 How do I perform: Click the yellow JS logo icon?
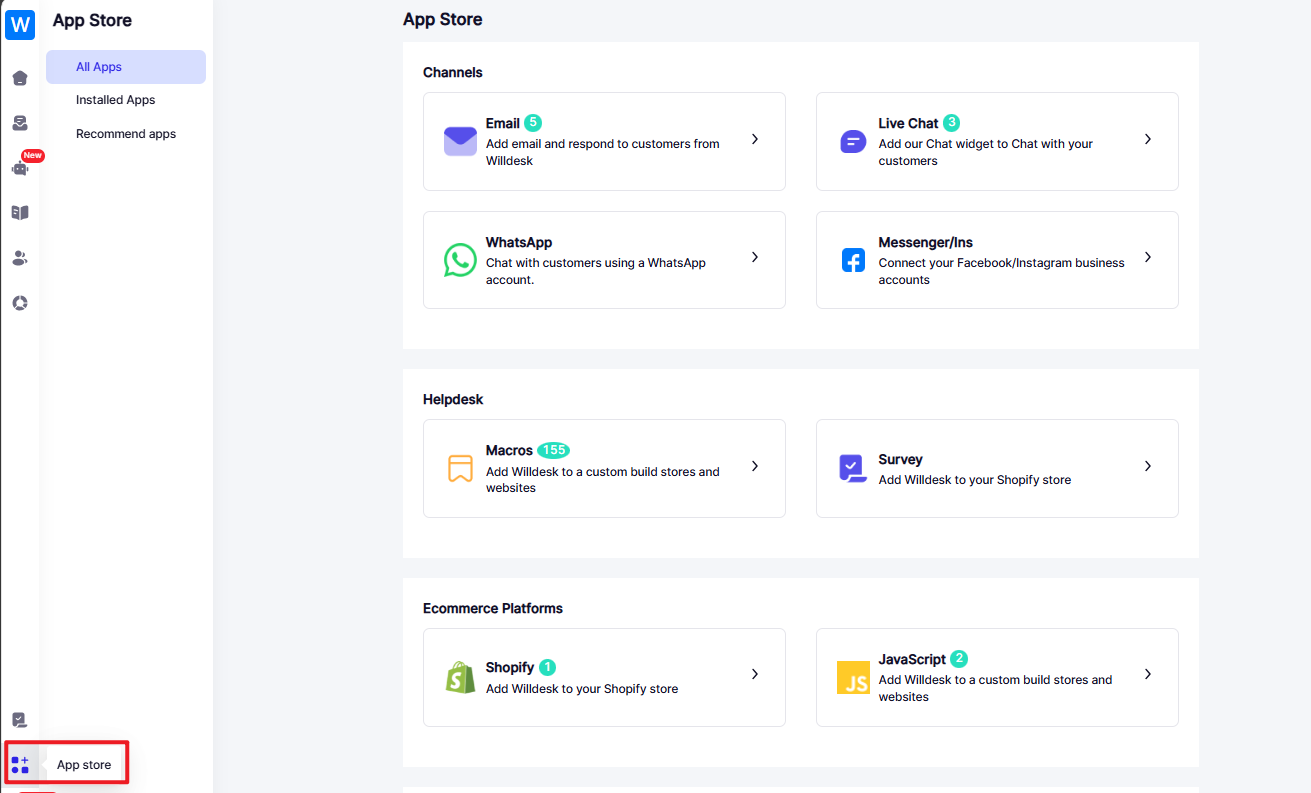[853, 677]
